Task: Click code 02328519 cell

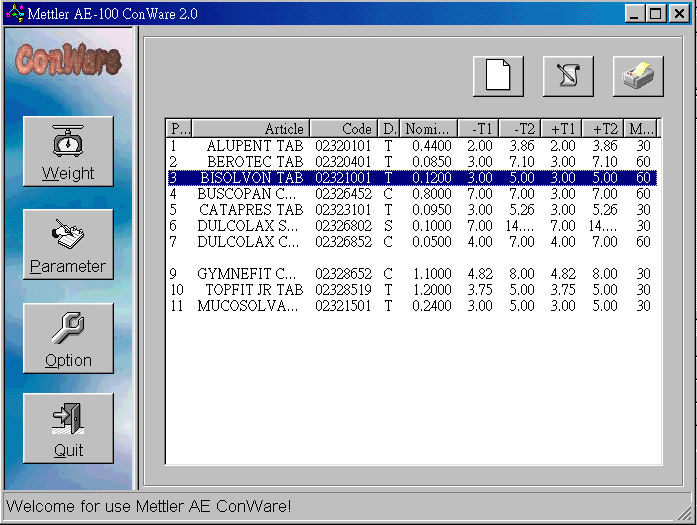Action: pyautogui.click(x=343, y=290)
